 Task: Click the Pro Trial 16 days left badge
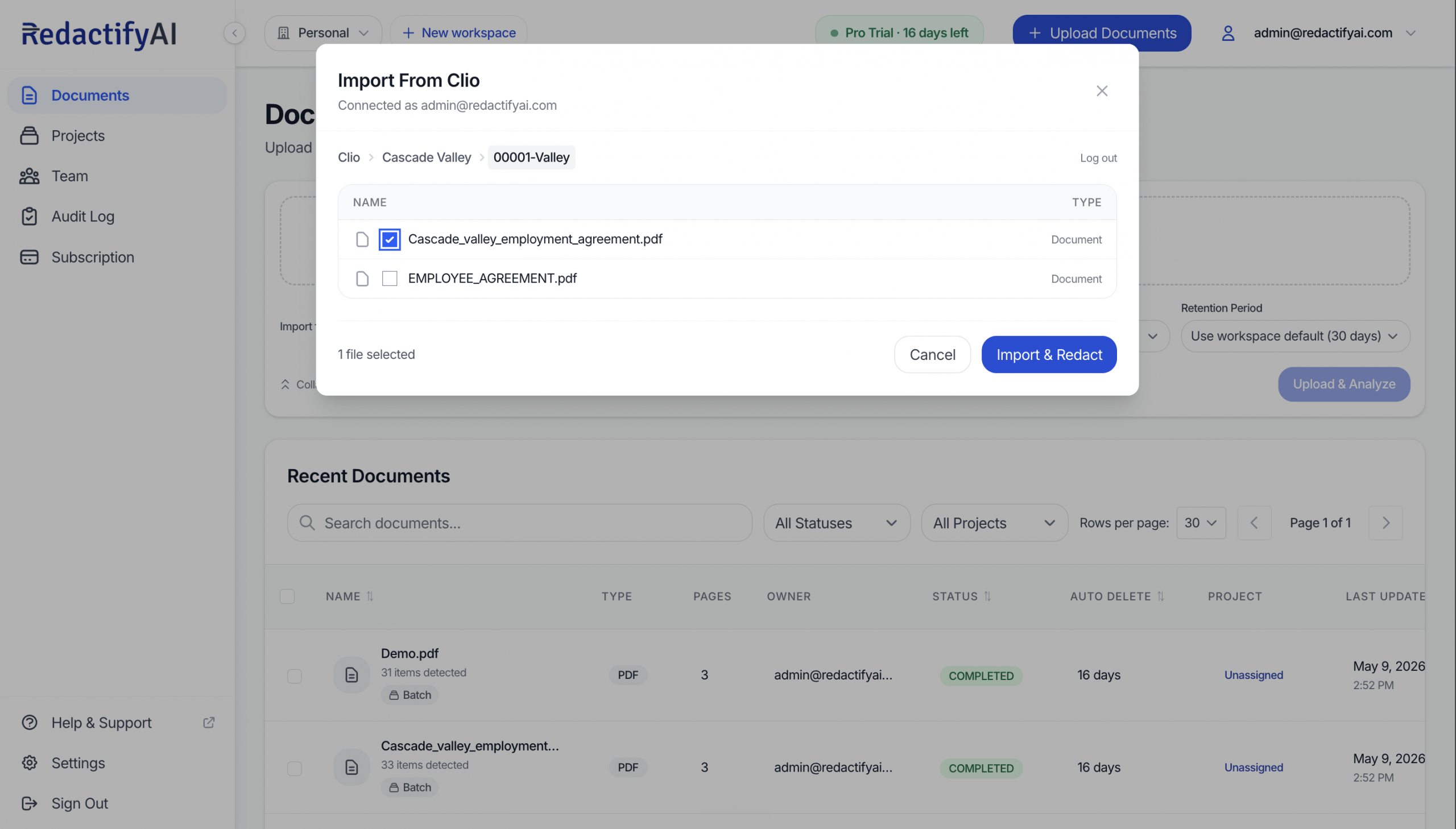coord(900,33)
